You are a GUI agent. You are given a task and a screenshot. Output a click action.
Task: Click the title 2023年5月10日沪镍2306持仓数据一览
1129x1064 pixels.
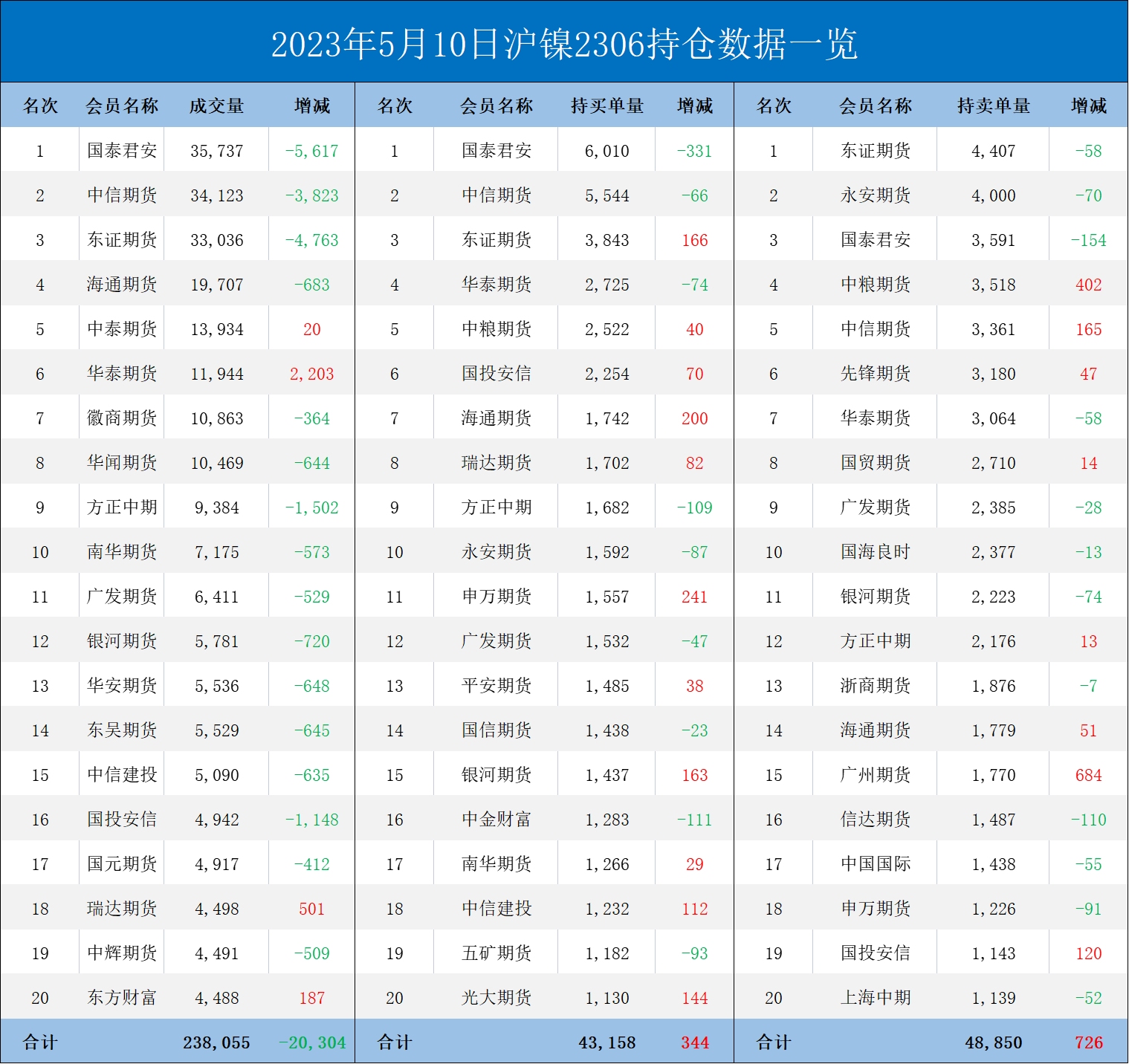pos(564,44)
